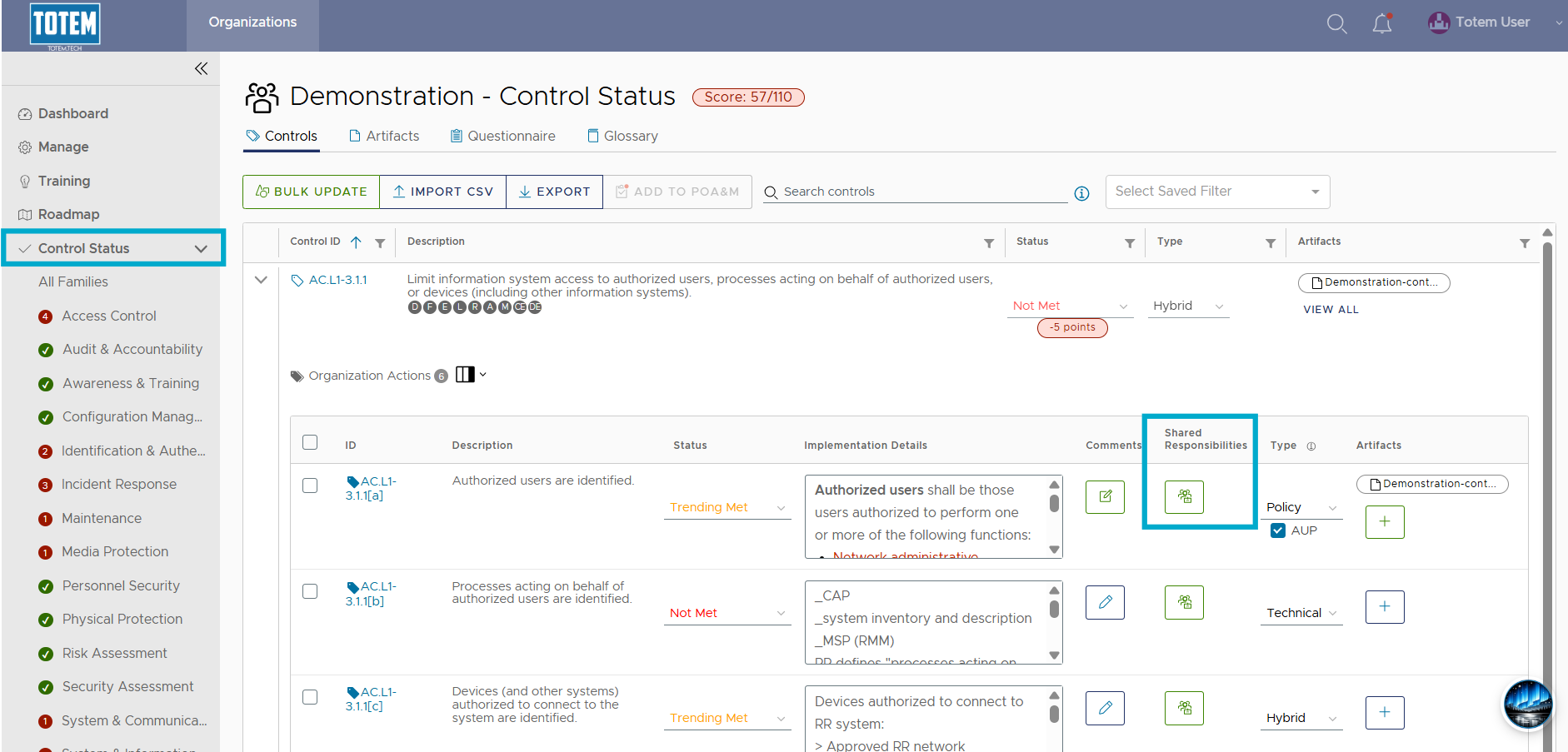Click the IMPORT CSV button
The height and width of the screenshot is (752, 1568).
(443, 192)
